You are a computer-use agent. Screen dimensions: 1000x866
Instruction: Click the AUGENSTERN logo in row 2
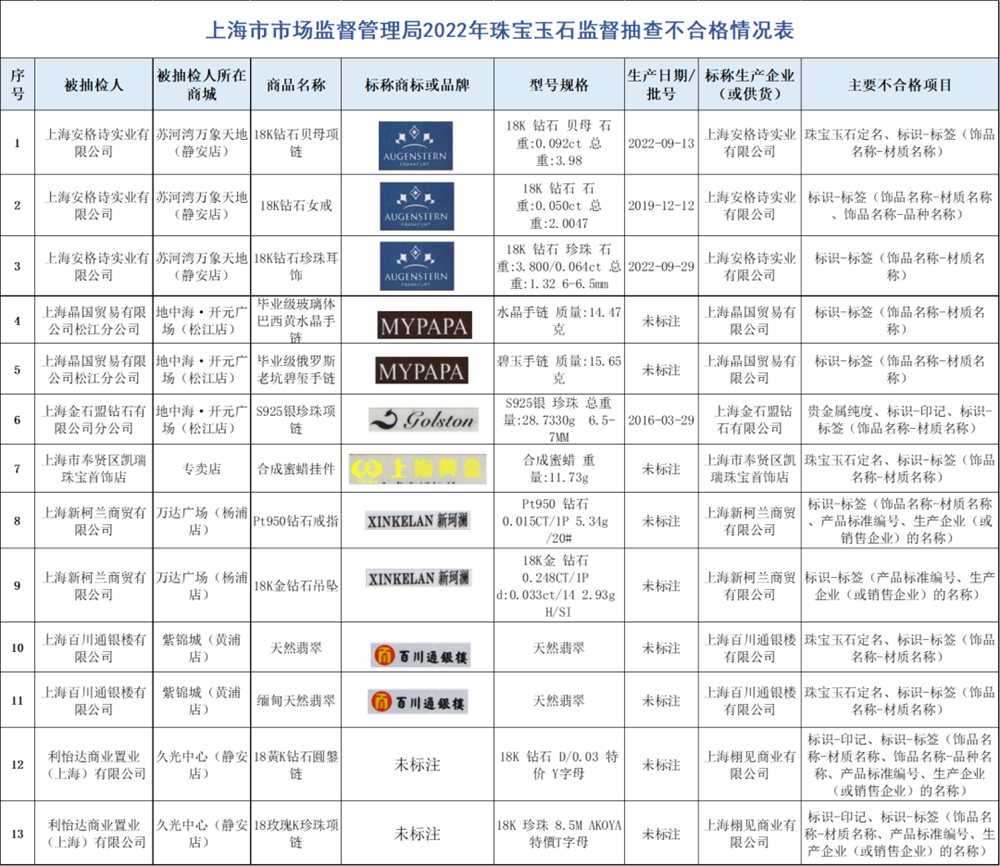point(416,207)
